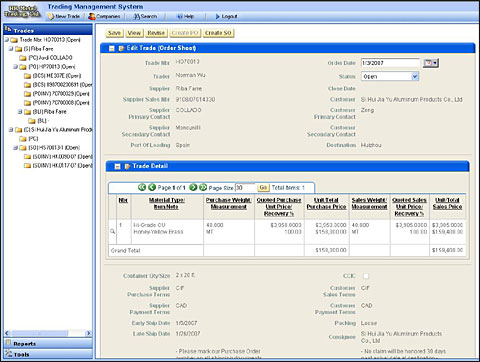
Task: Go to first page arrow icon
Action: coord(142,187)
